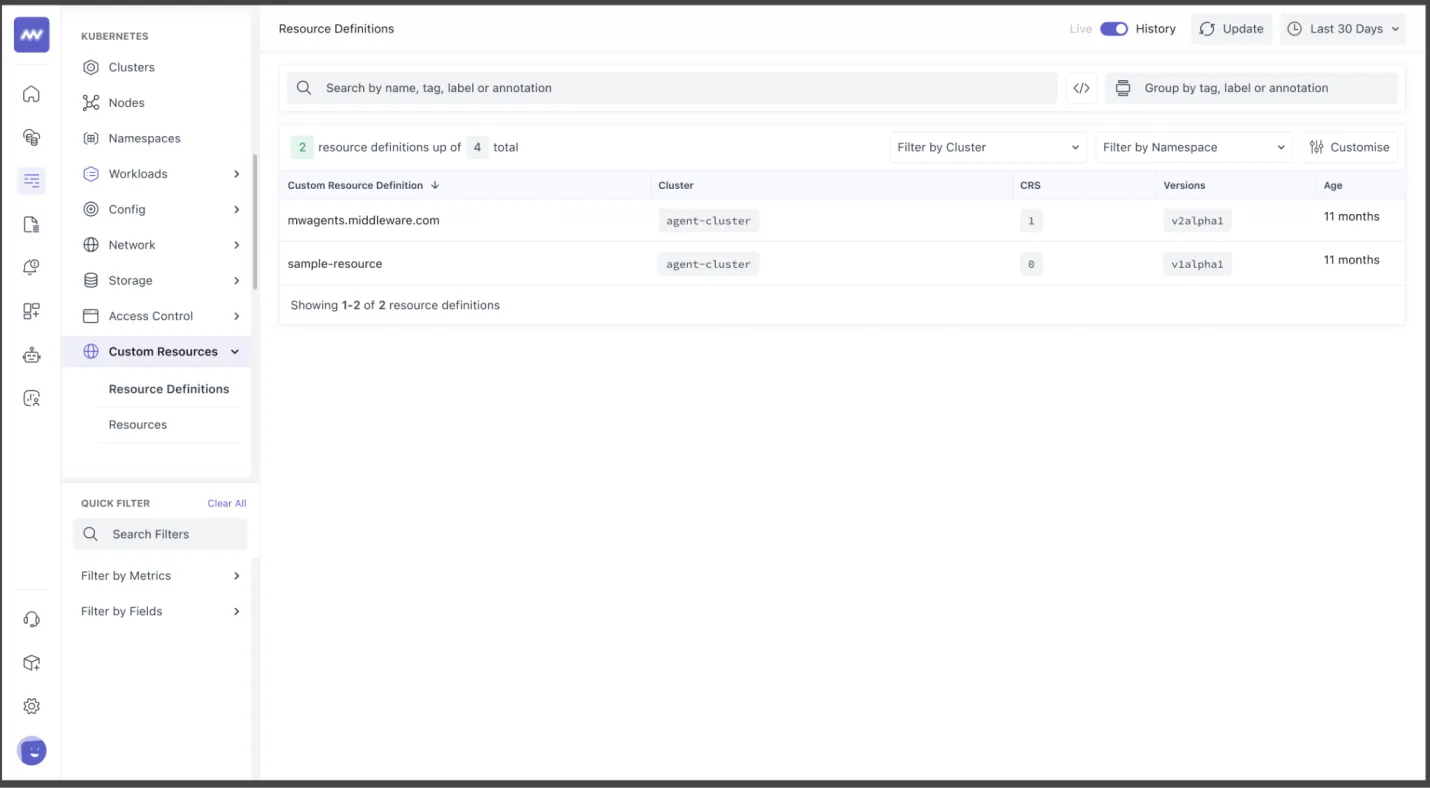Open the headset support icon
This screenshot has width=1430, height=788.
tap(32, 620)
